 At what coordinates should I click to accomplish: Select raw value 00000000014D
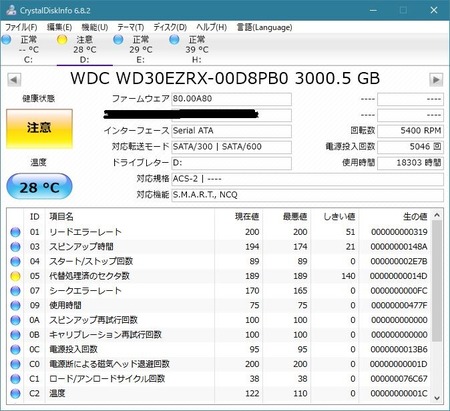click(x=399, y=276)
